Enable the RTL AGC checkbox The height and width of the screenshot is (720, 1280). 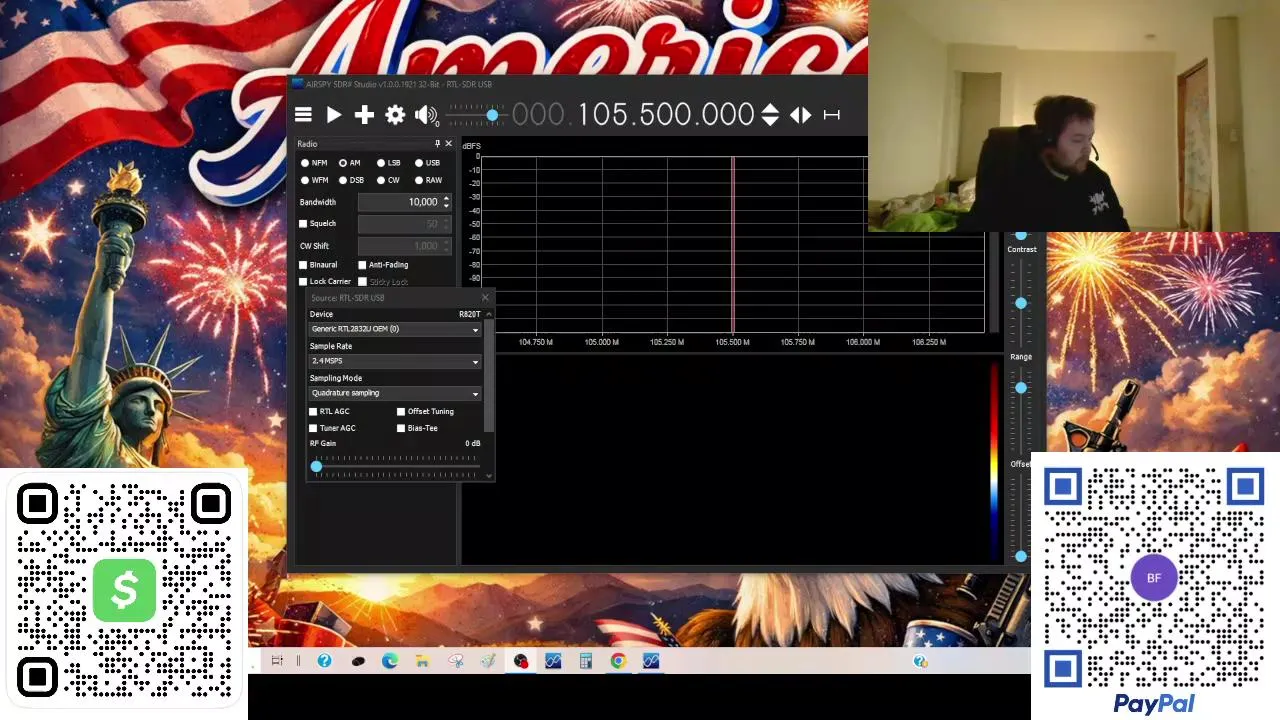[313, 412]
